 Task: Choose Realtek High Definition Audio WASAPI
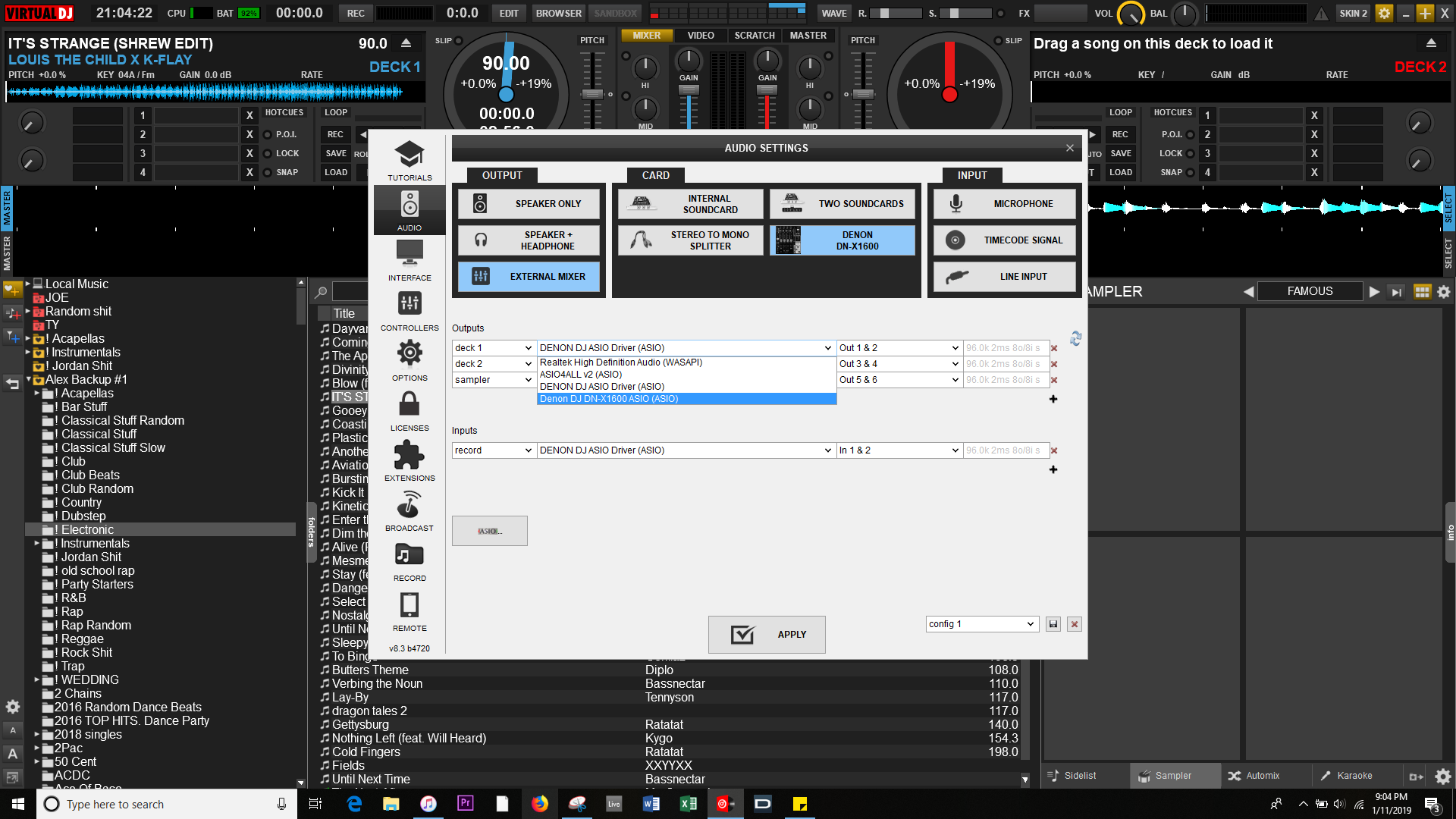click(x=686, y=362)
